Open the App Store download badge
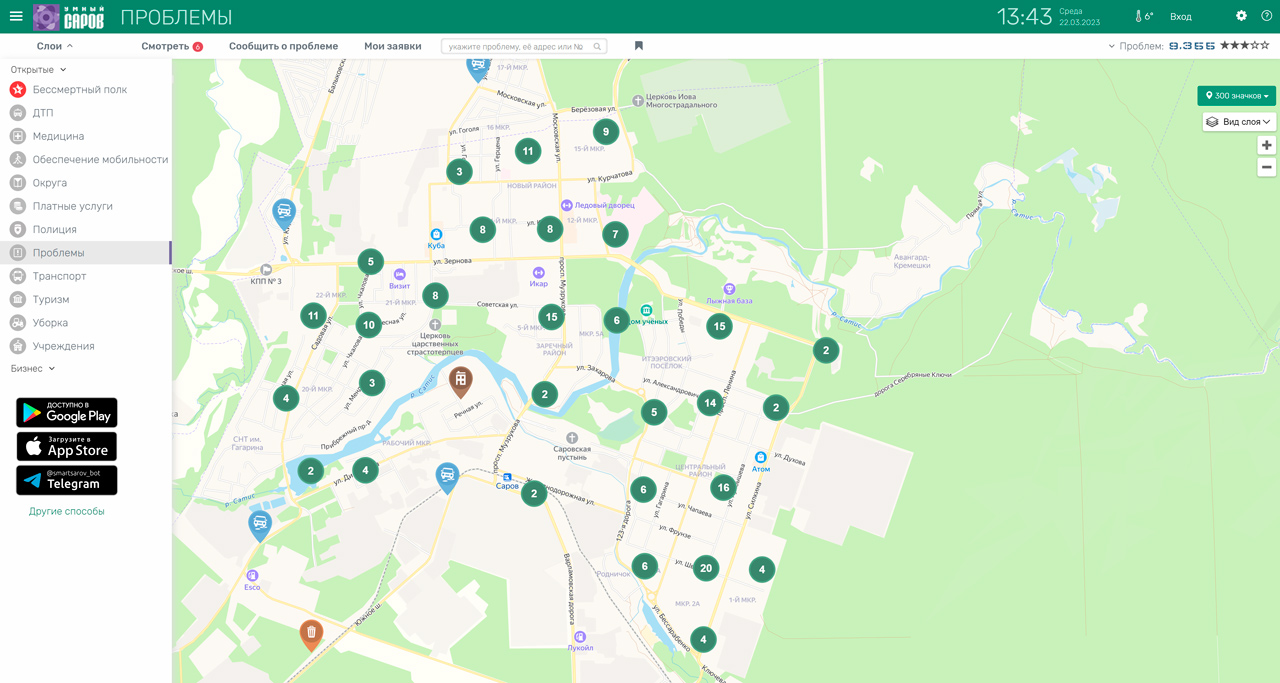Image resolution: width=1280 pixels, height=683 pixels. pyautogui.click(x=67, y=446)
